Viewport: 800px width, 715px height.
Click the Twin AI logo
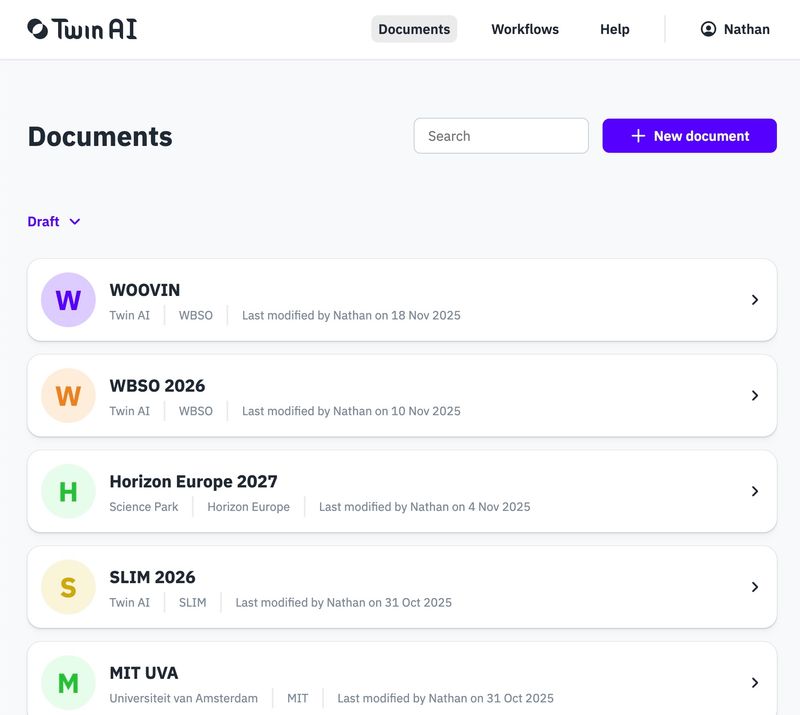coord(82,29)
